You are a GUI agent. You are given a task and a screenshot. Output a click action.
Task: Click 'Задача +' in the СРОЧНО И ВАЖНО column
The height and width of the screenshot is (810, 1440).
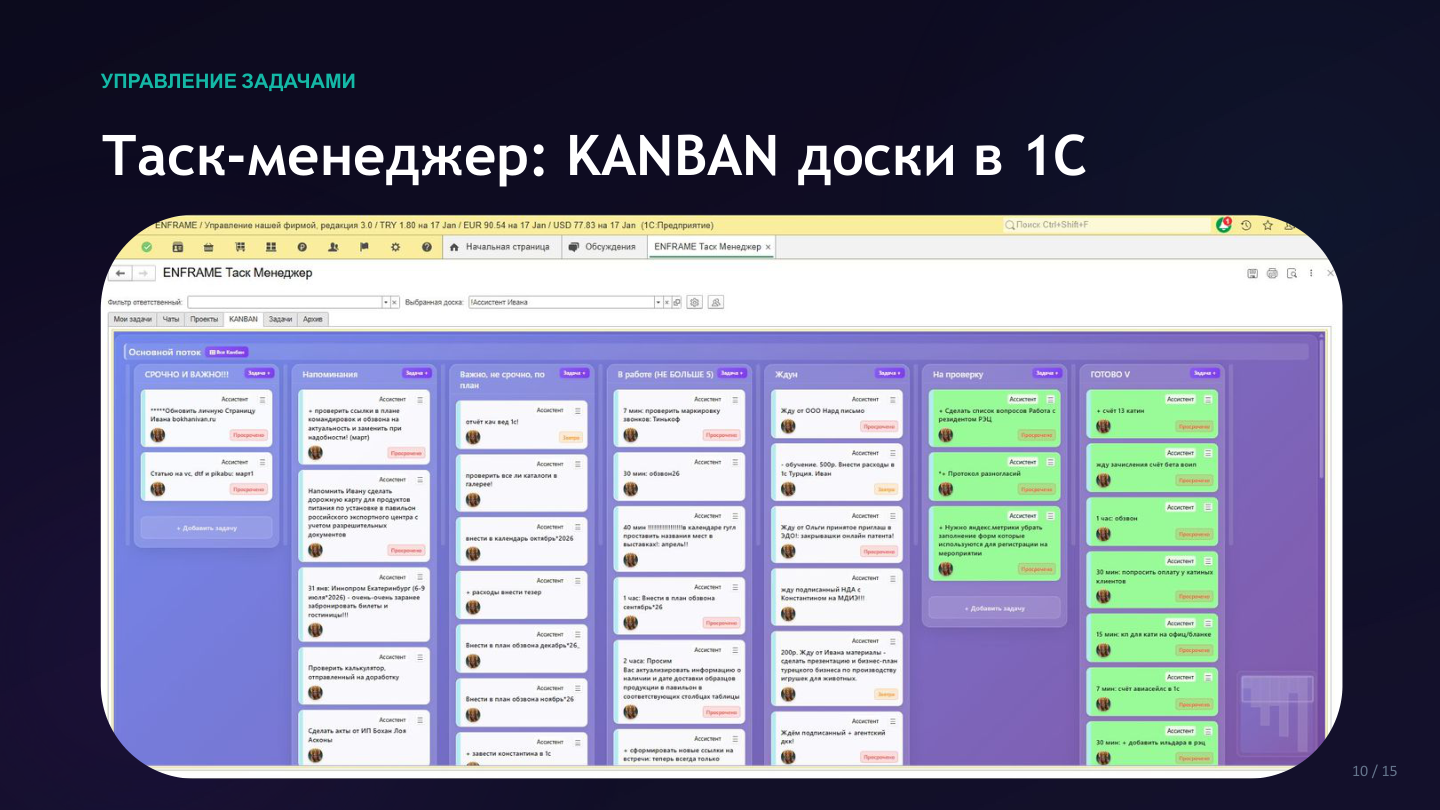[x=259, y=373]
